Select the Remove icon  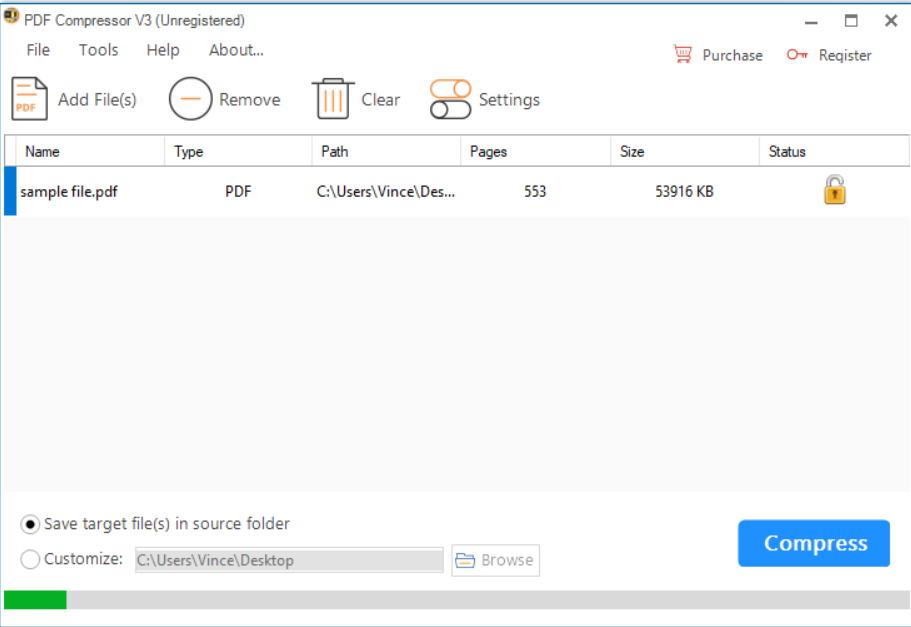pyautogui.click(x=189, y=98)
